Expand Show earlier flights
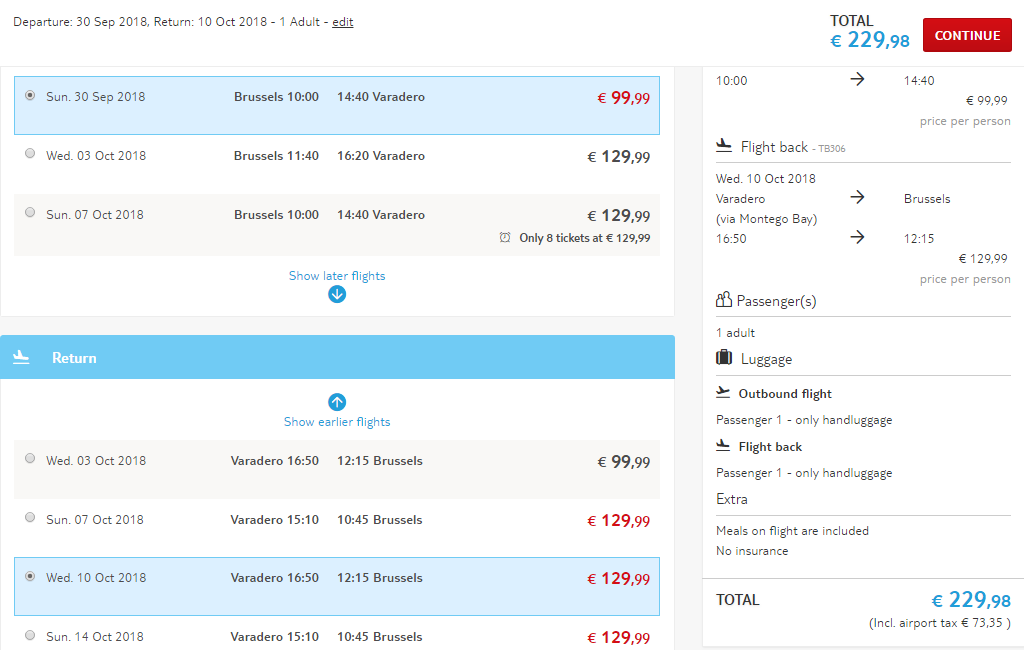 pyautogui.click(x=337, y=422)
